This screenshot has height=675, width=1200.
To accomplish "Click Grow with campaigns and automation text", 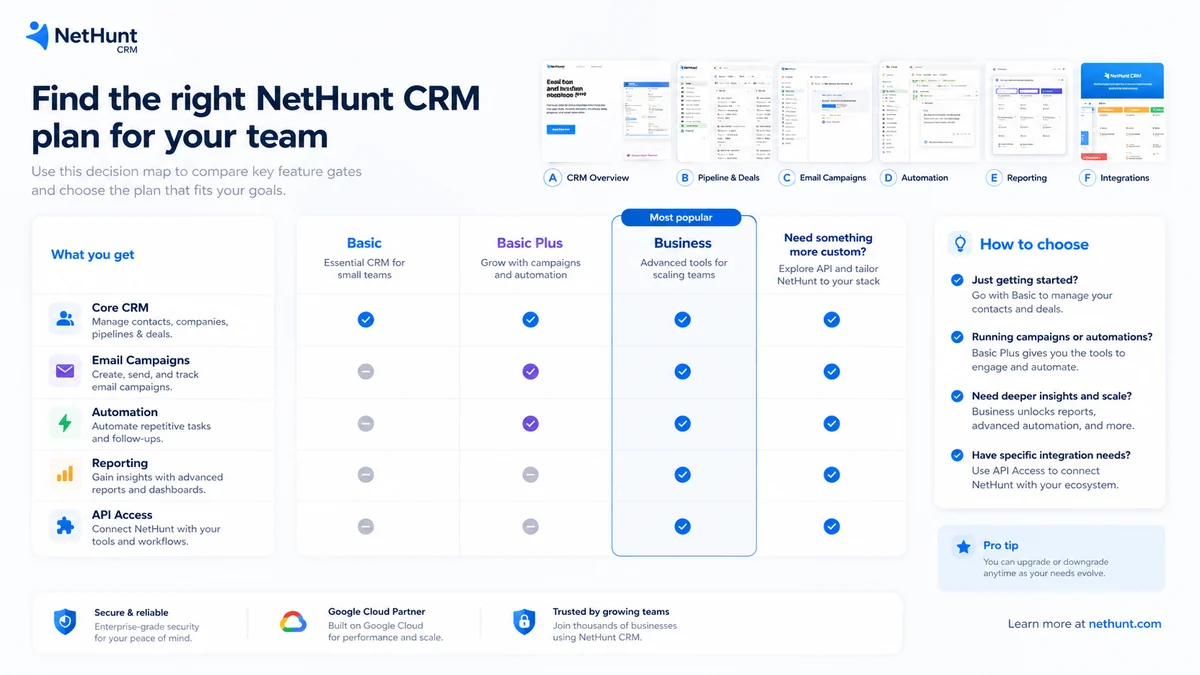I will click(530, 269).
